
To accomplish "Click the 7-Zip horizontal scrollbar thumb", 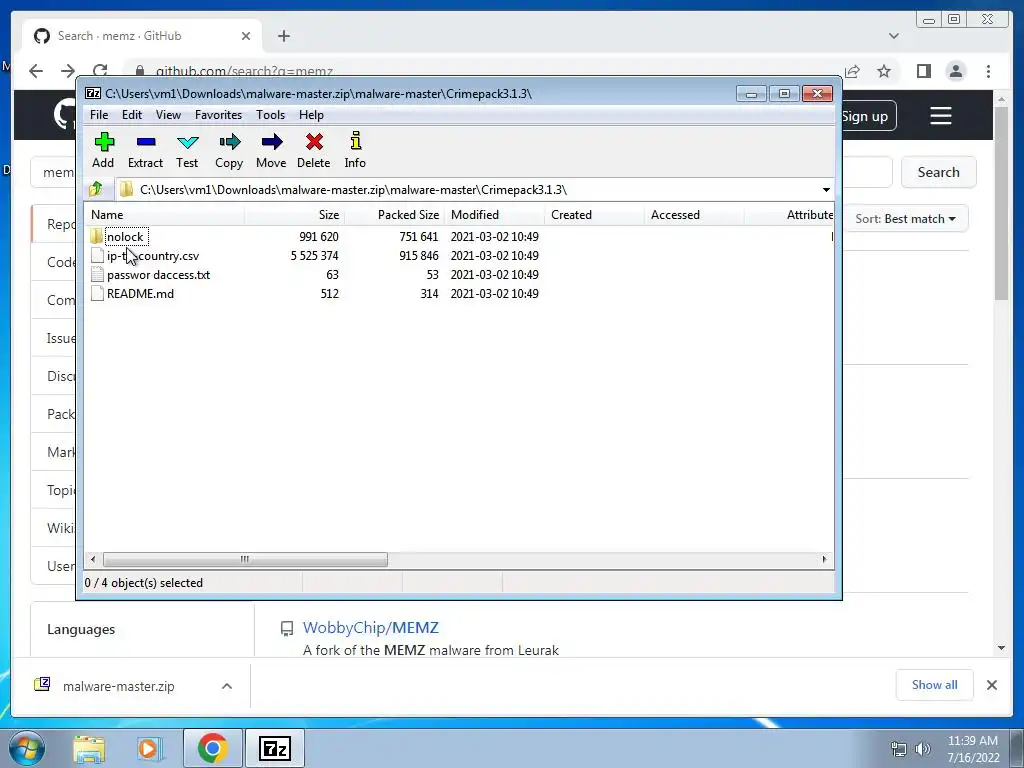I will click(245, 560).
